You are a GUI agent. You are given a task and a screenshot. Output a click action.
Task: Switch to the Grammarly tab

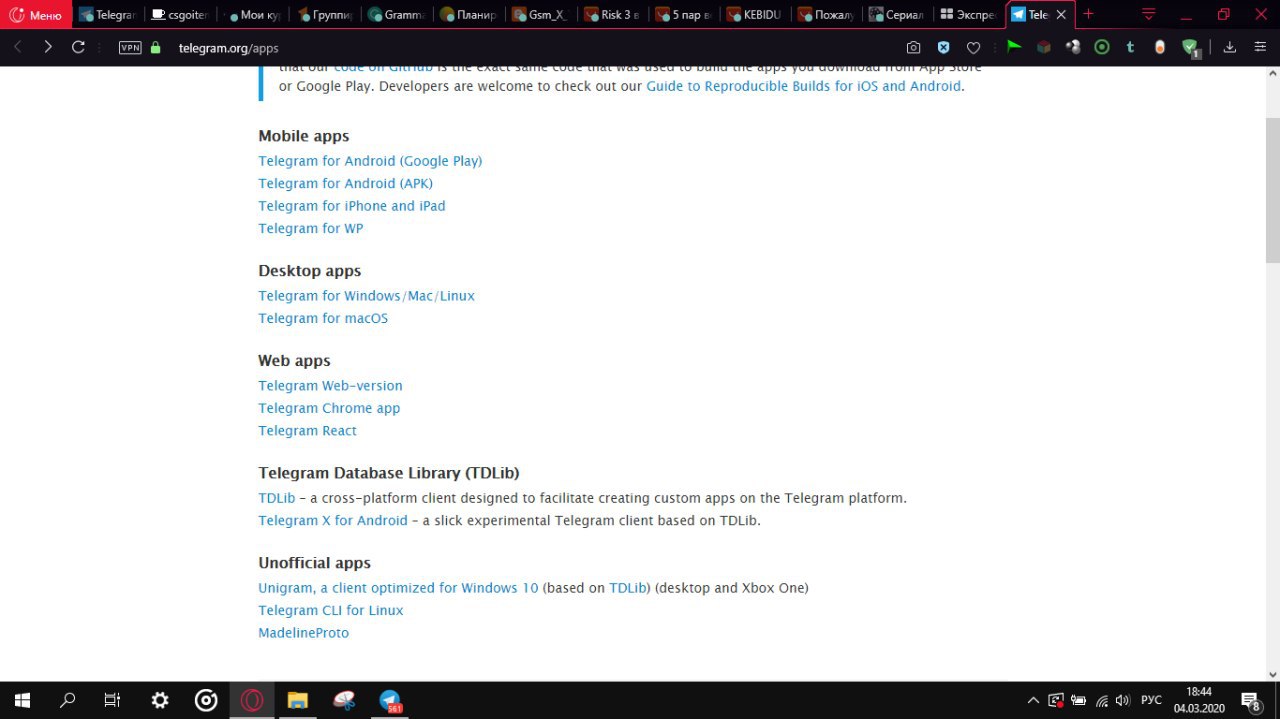point(395,15)
